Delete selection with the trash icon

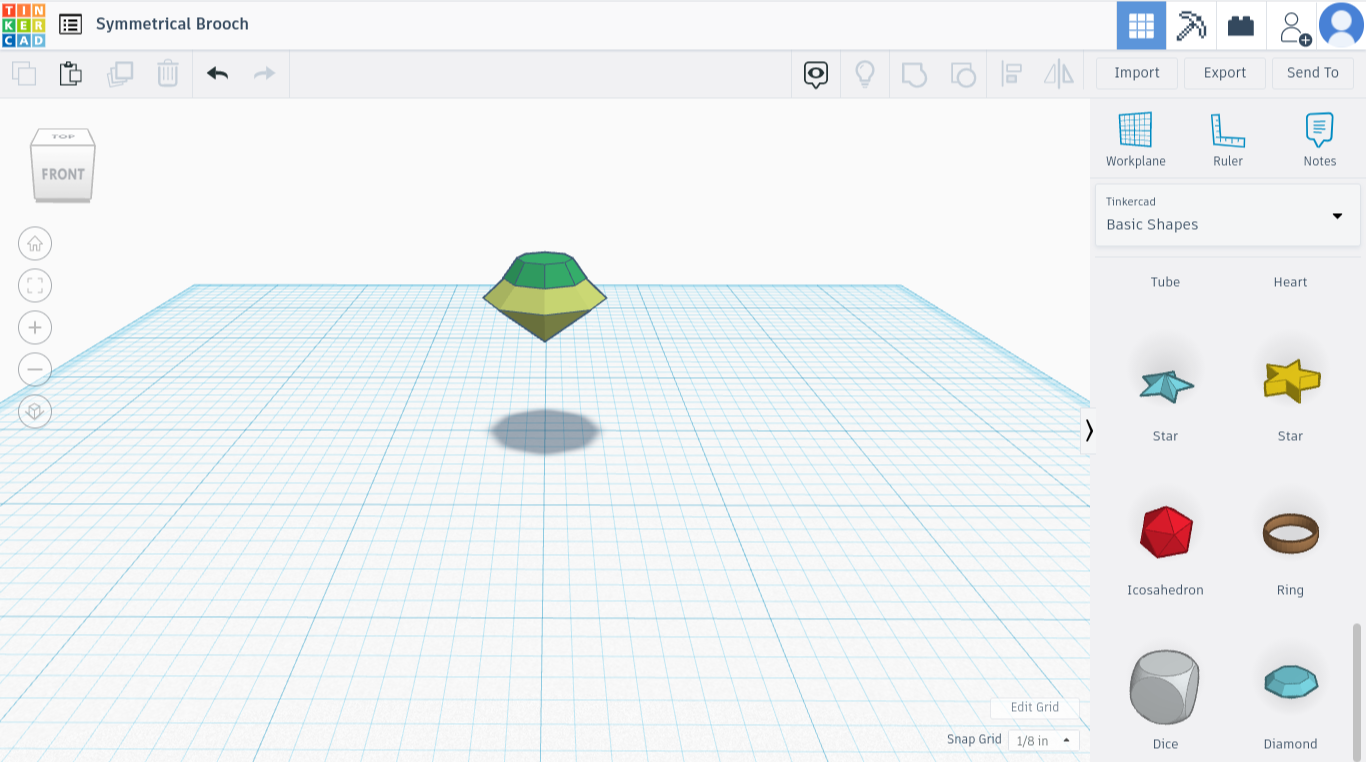click(x=168, y=73)
